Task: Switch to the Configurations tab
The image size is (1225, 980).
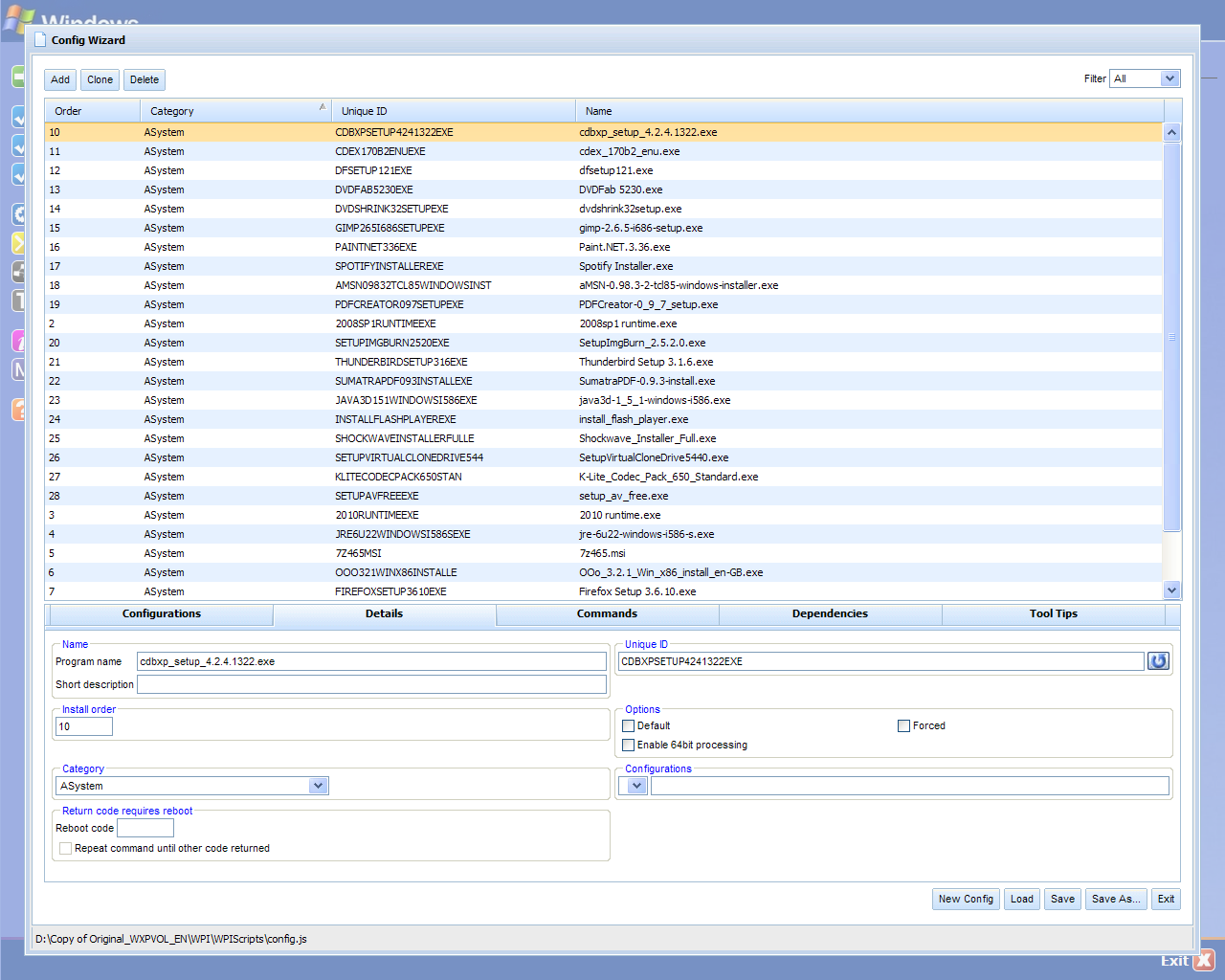Action: (162, 614)
